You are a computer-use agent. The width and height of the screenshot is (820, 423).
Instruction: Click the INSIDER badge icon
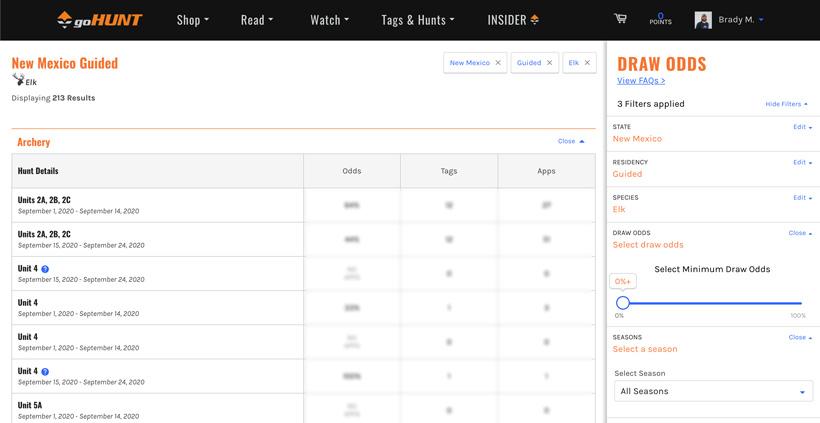[534, 20]
